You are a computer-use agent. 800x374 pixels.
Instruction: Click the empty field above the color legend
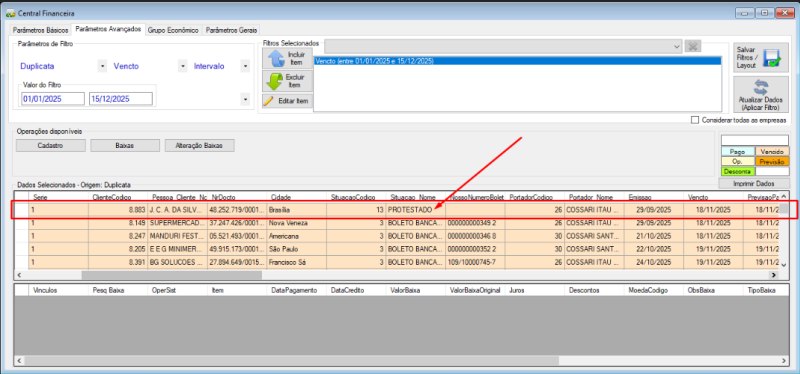click(x=755, y=140)
